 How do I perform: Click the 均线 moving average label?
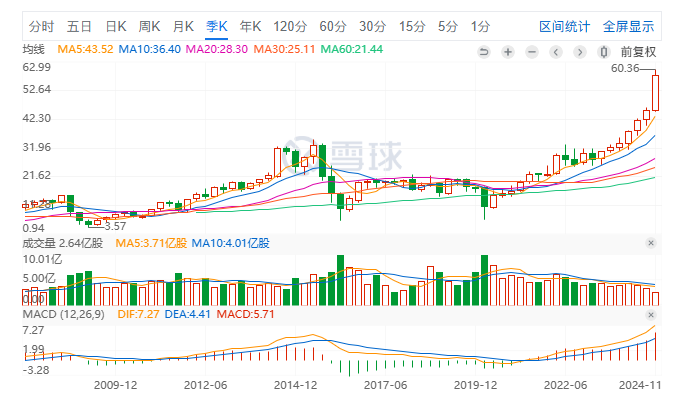pyautogui.click(x=33, y=49)
